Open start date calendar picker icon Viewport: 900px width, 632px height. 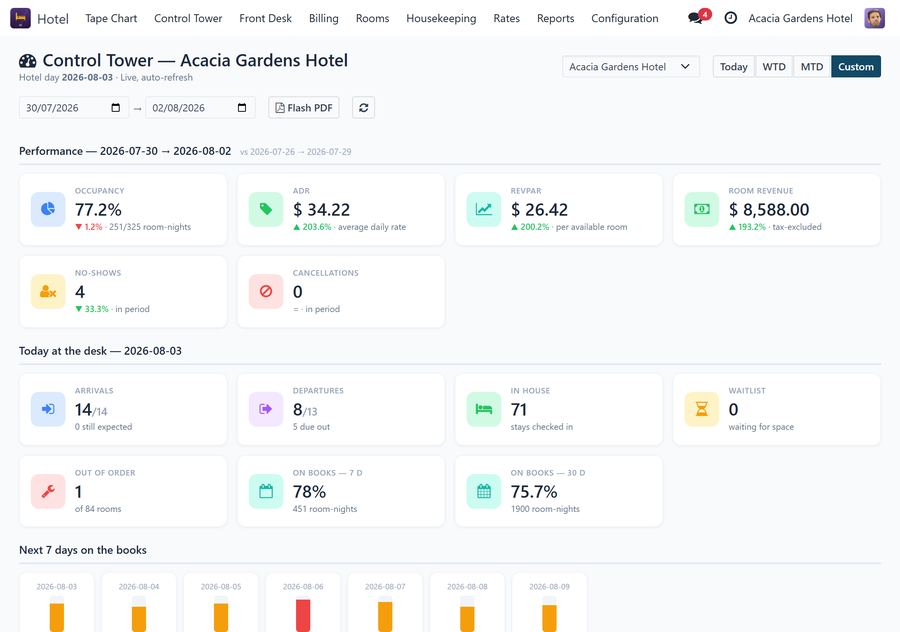[115, 108]
